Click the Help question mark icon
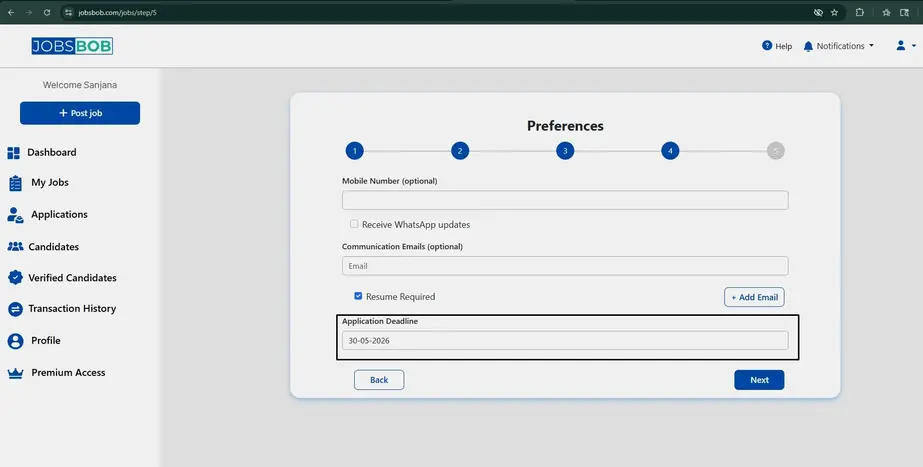 tap(767, 46)
